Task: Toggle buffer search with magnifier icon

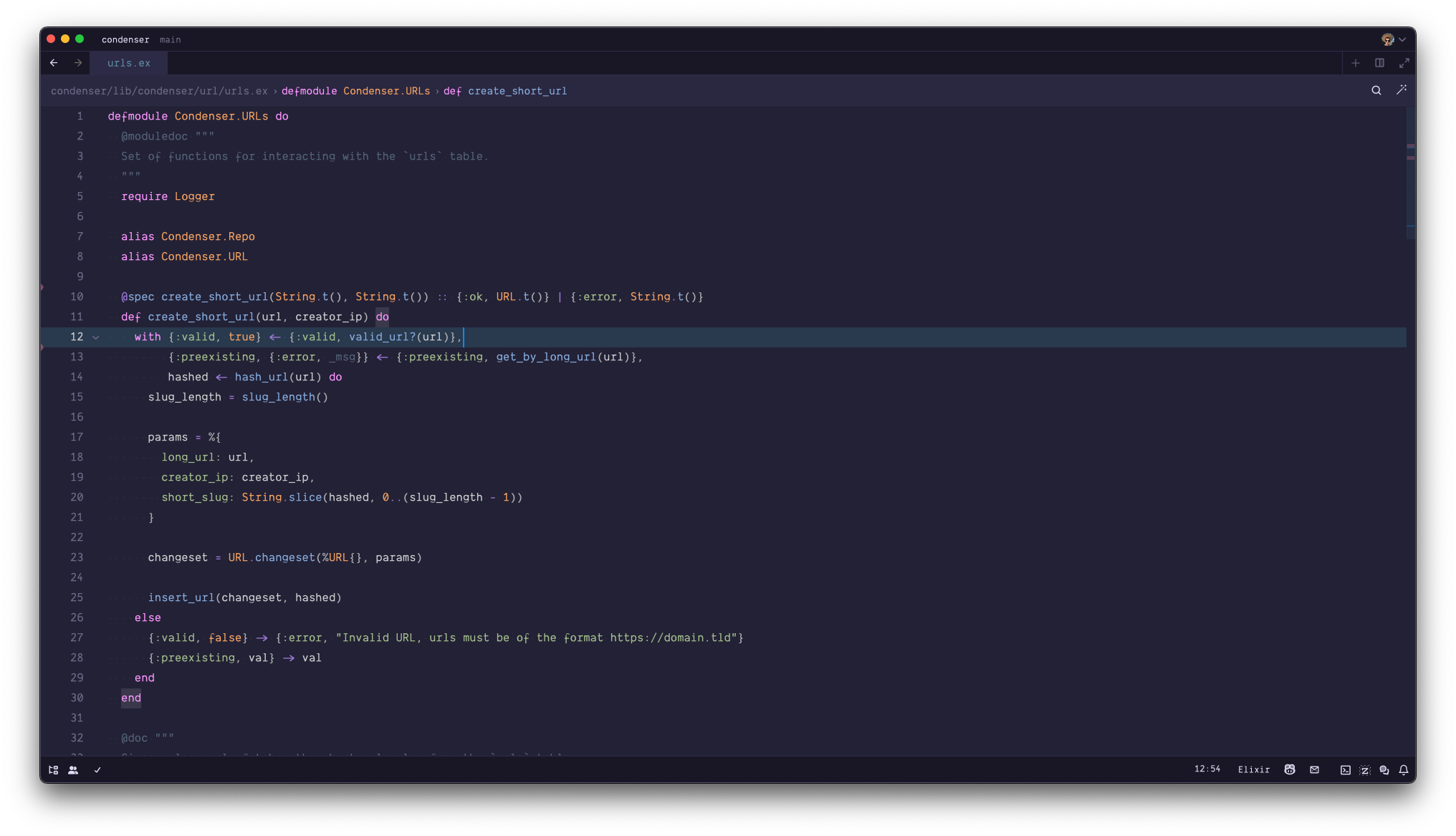Action: 1376,90
